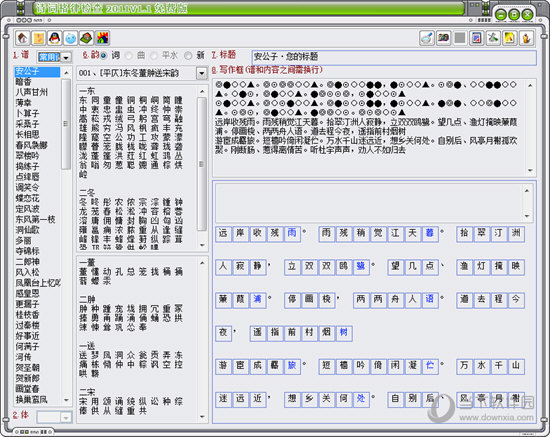Click the gray square toolbar button
This screenshot has width=550, height=437.
(460, 38)
